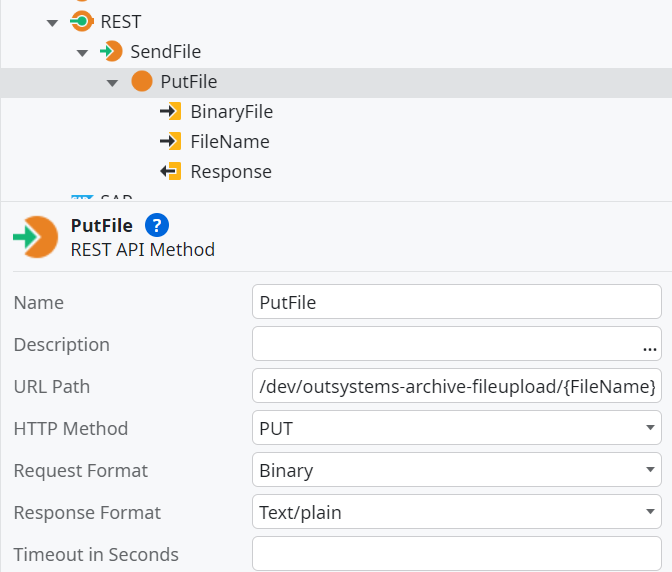The width and height of the screenshot is (672, 572).
Task: Click the Response output parameter icon
Action: pyautogui.click(x=170, y=171)
